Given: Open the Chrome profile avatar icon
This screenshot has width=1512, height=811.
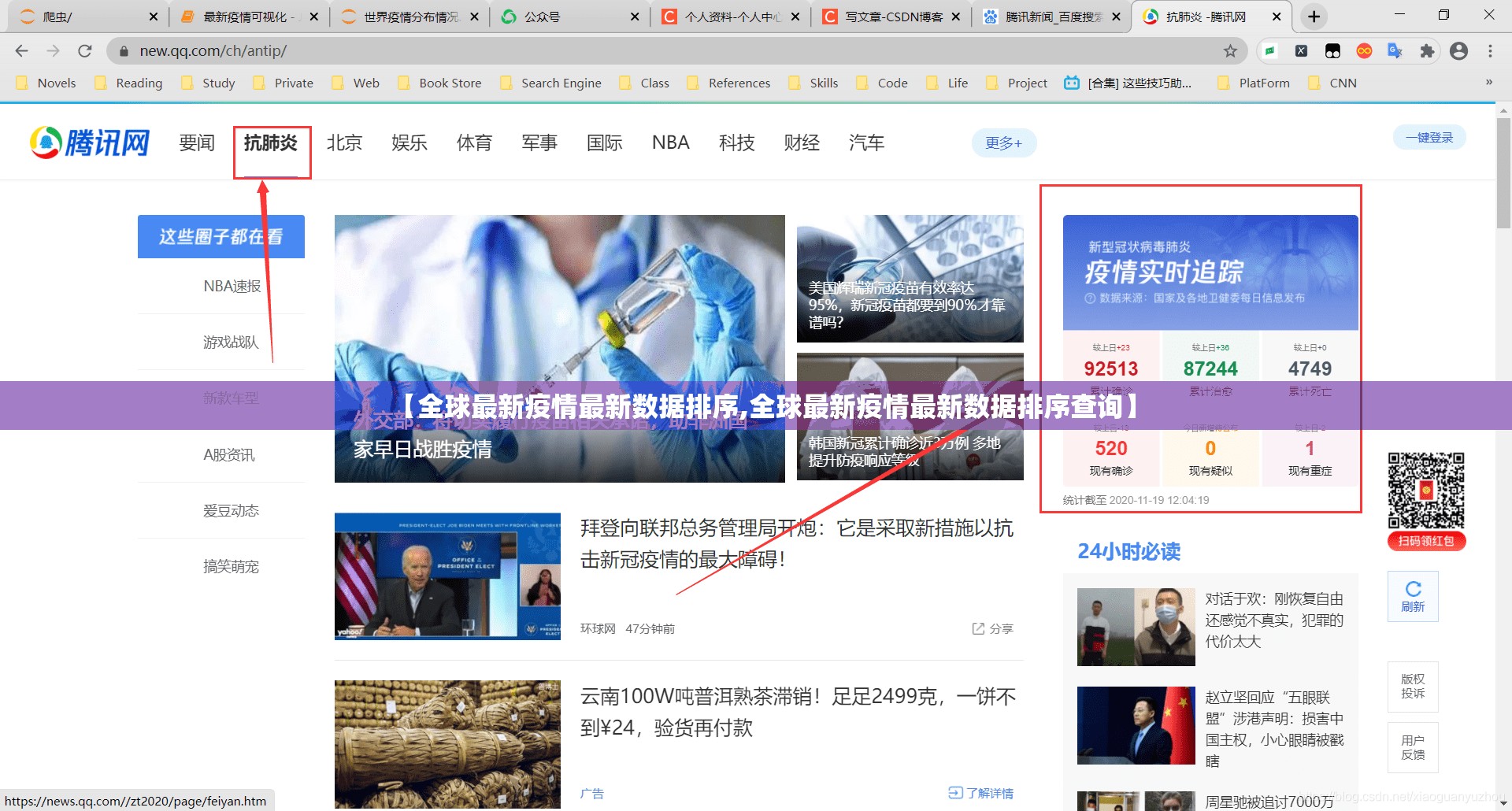Looking at the screenshot, I should click(x=1458, y=51).
